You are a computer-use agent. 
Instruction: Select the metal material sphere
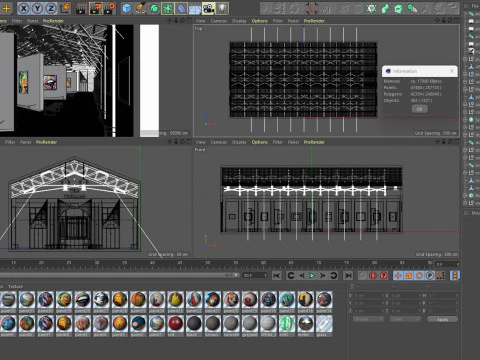[306, 323]
